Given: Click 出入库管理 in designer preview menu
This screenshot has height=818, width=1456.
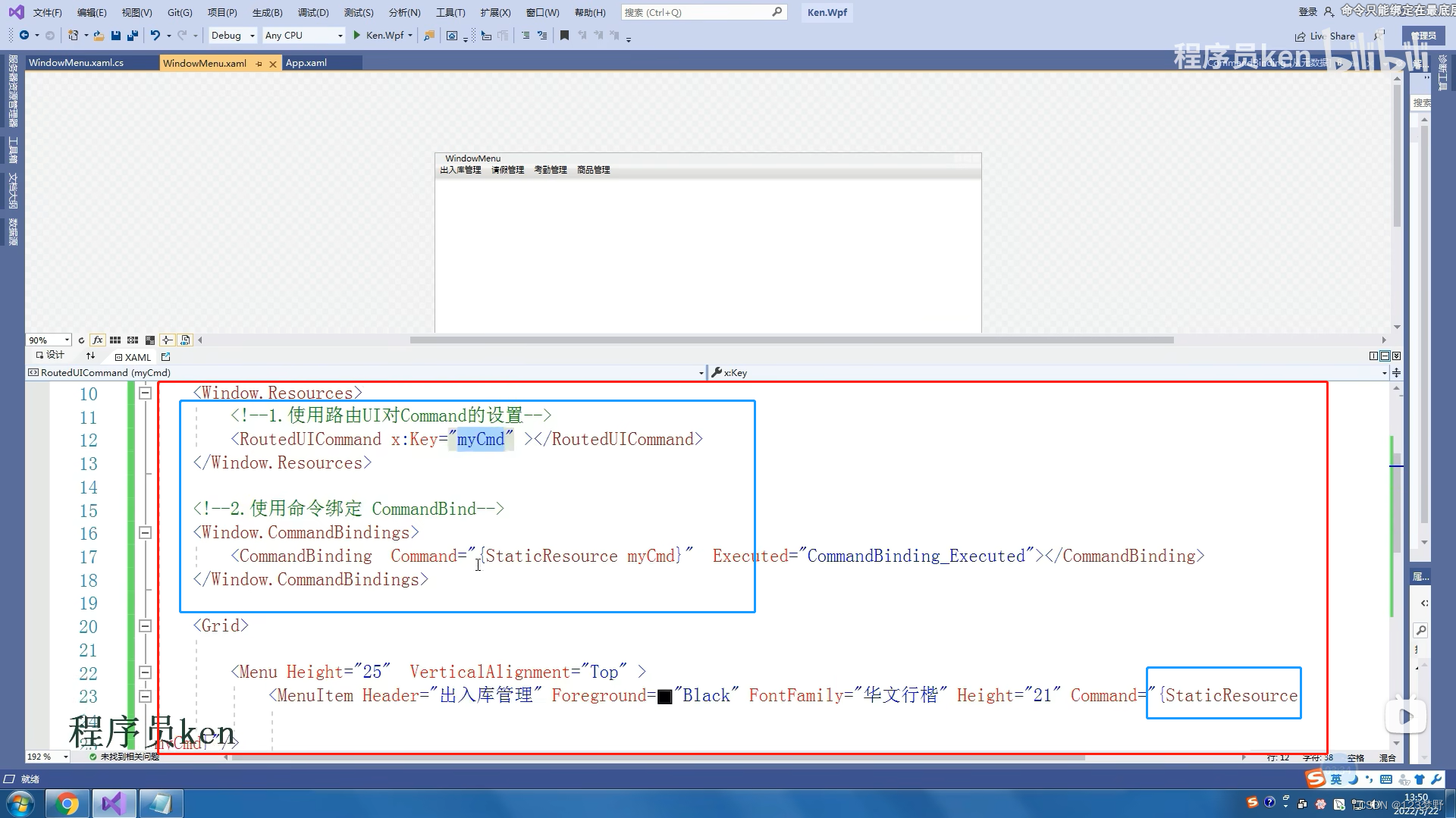Looking at the screenshot, I should click(x=460, y=170).
